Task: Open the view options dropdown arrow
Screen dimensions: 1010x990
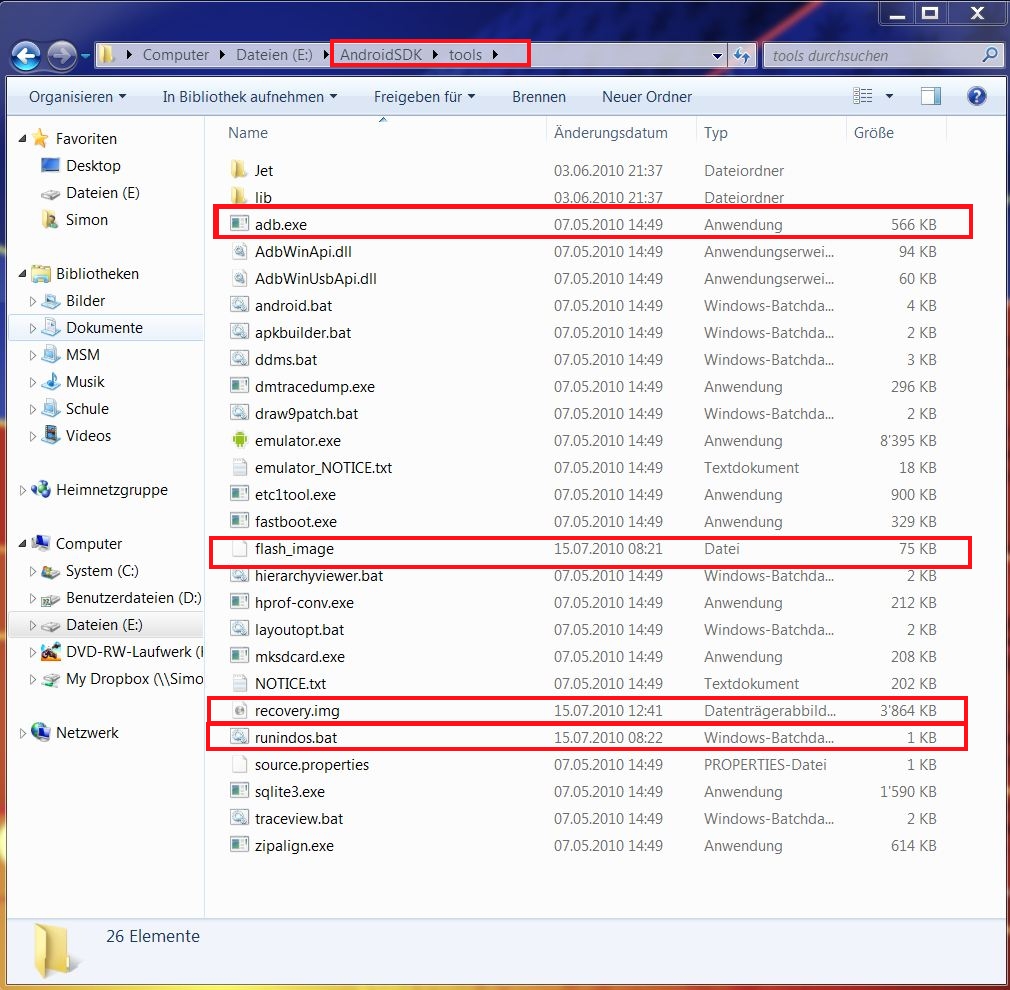Action: pyautogui.click(x=889, y=97)
